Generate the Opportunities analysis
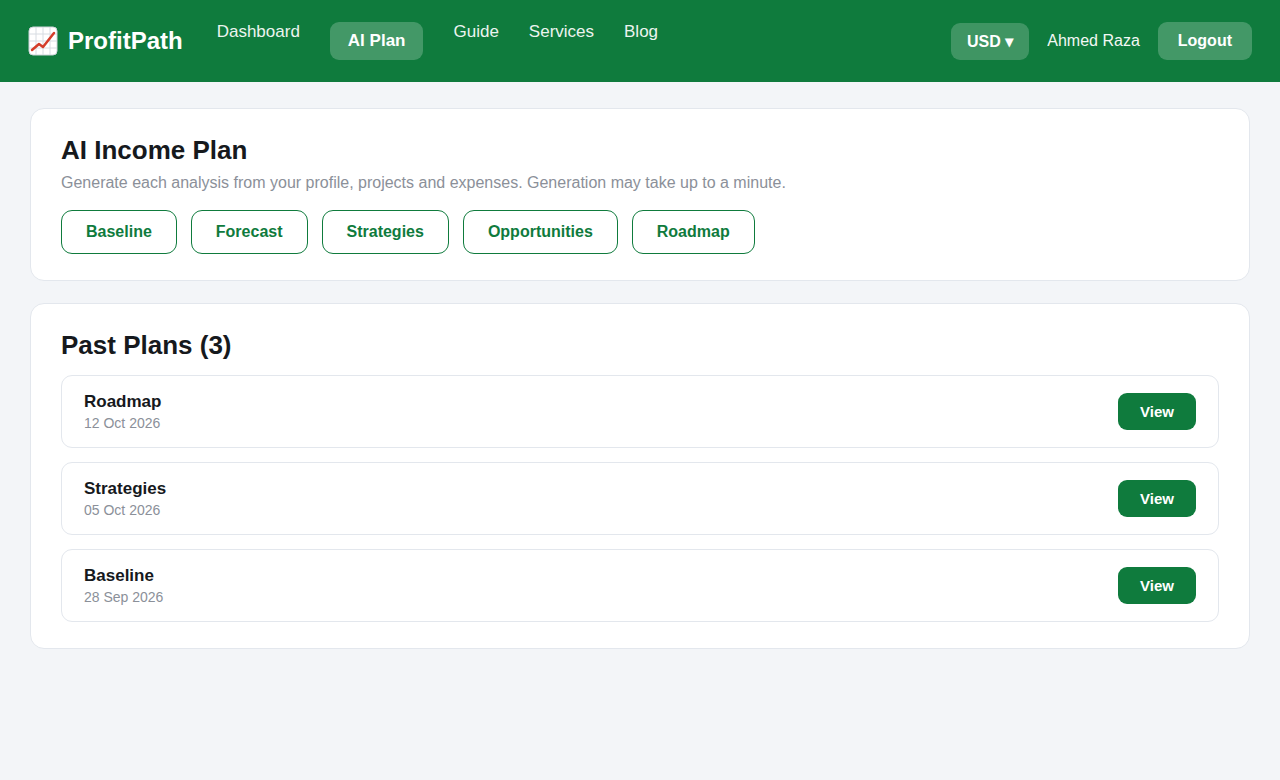 point(540,232)
